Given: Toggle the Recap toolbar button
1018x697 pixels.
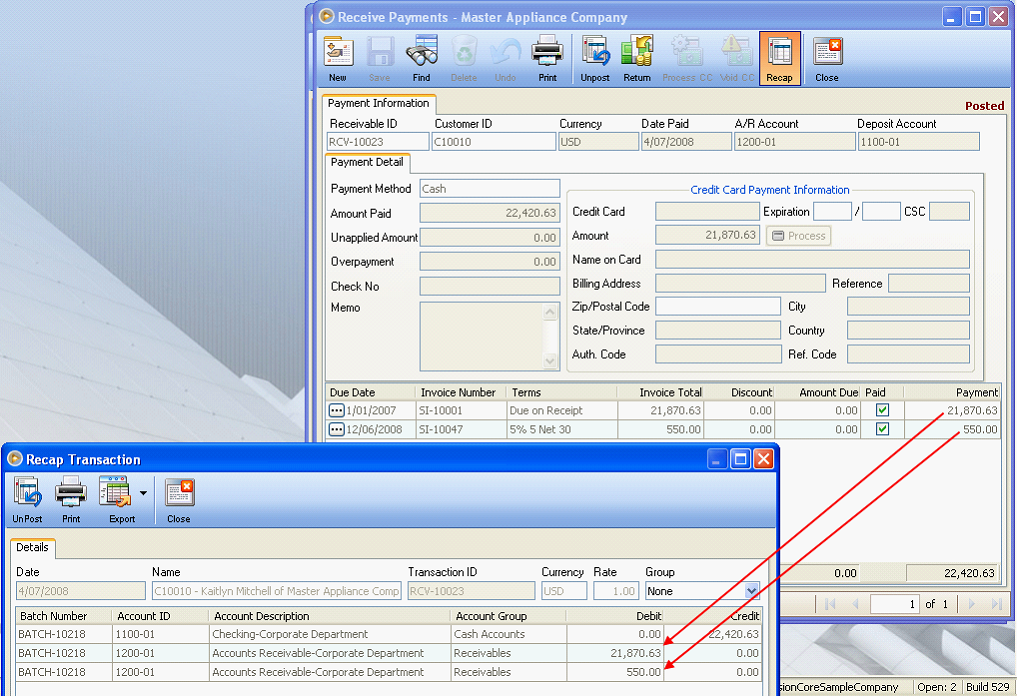Looking at the screenshot, I should [x=779, y=59].
